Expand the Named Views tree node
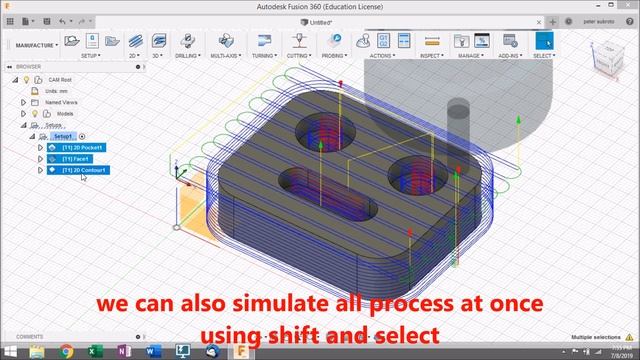Viewport: 640px width, 360px height. [x=23, y=102]
